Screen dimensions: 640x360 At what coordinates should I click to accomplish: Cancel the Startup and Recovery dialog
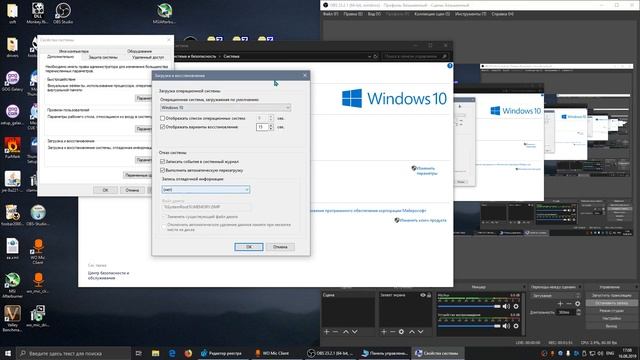[x=280, y=247]
